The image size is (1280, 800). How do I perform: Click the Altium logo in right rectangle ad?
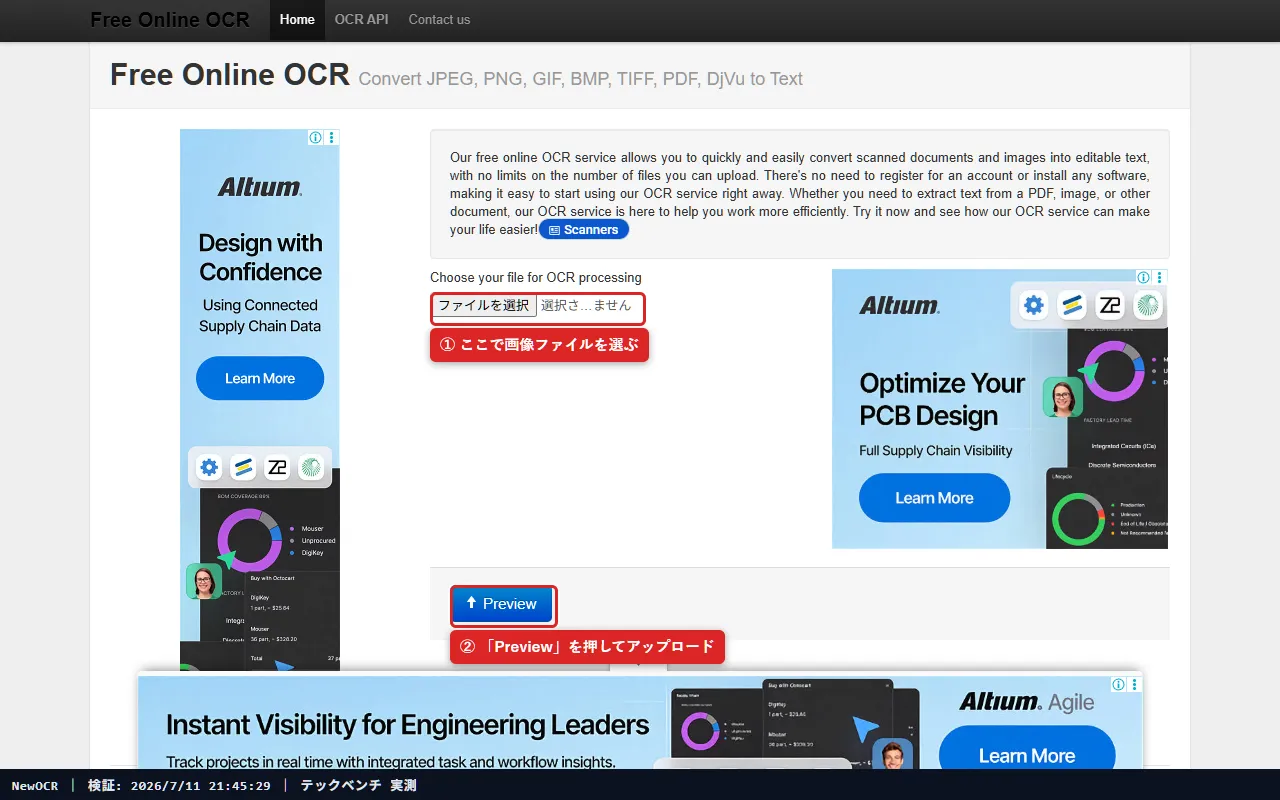click(x=899, y=306)
